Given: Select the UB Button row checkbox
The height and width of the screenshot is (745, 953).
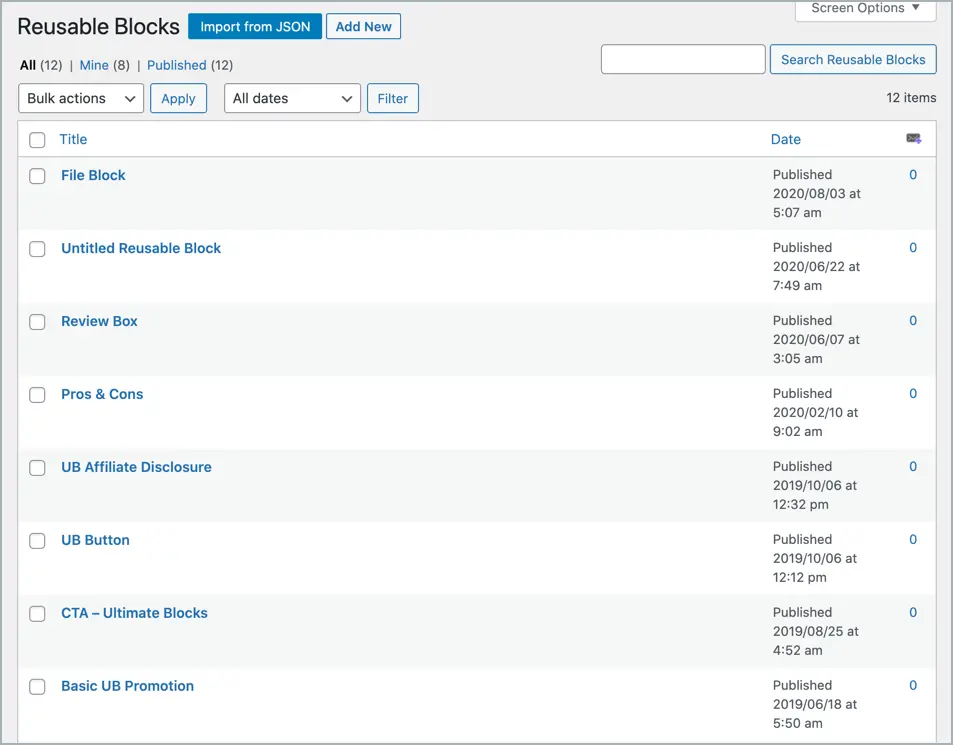Looking at the screenshot, I should click(x=37, y=541).
